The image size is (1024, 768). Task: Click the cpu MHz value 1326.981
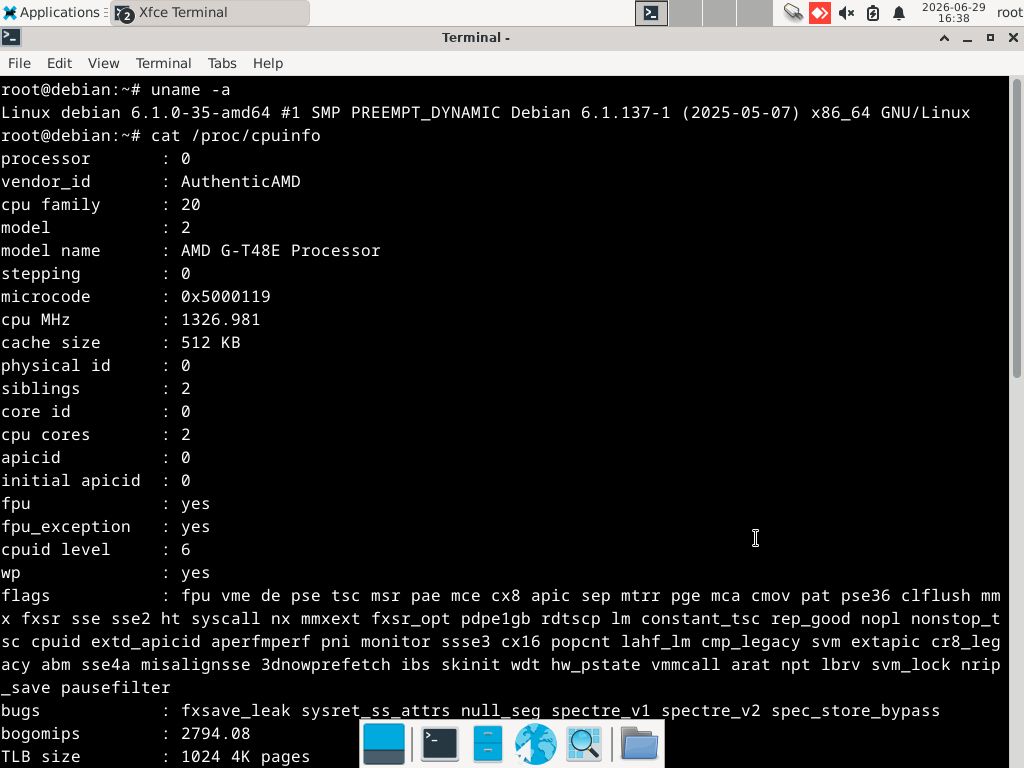point(221,319)
